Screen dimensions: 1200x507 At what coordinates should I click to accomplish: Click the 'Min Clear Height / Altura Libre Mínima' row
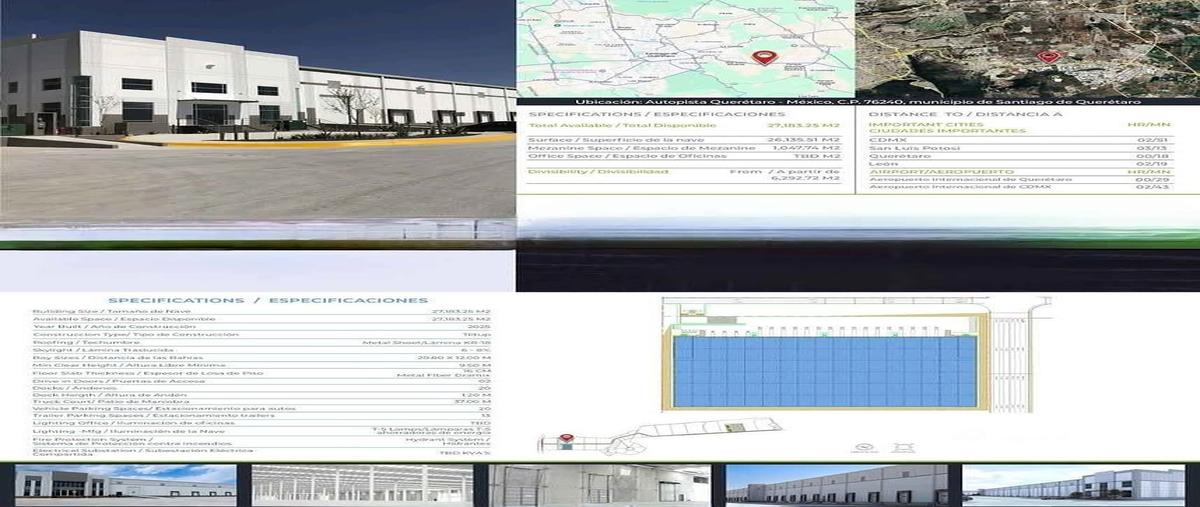pos(262,365)
